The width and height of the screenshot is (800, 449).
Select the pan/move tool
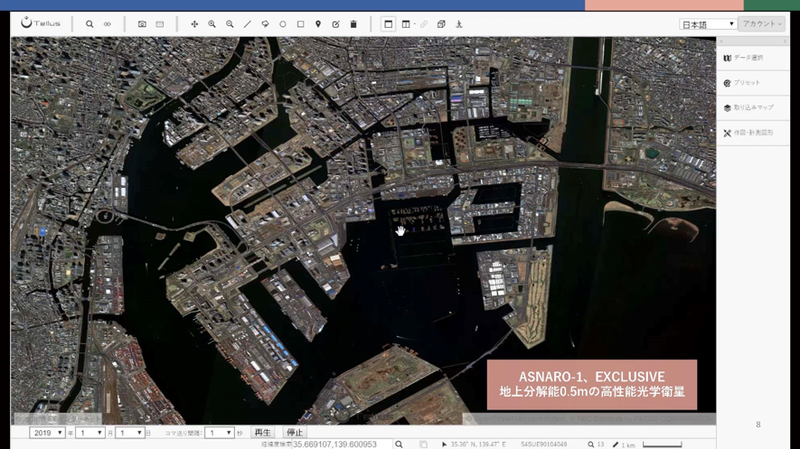(194, 24)
